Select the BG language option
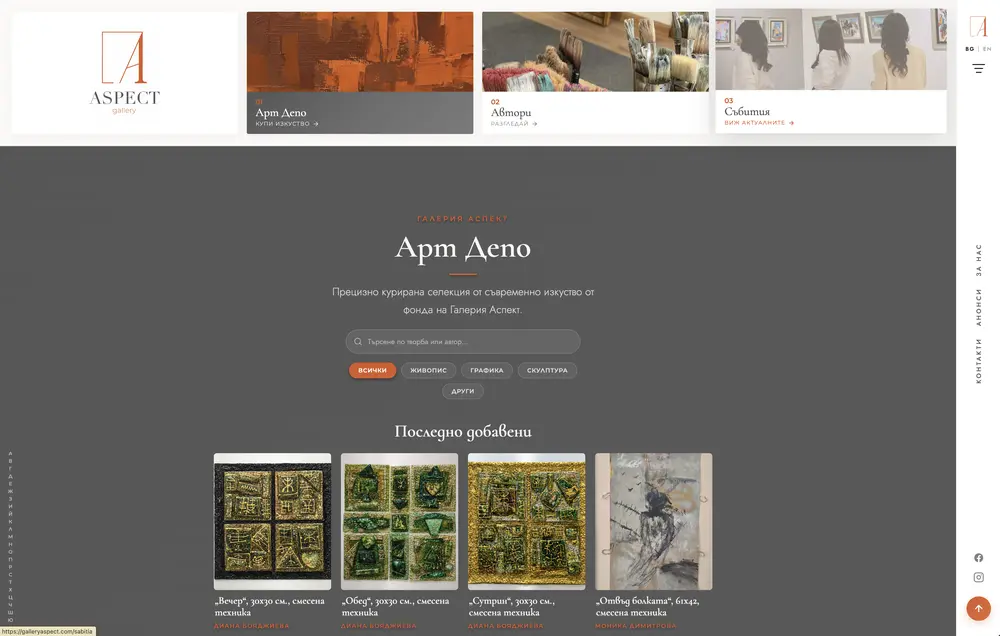This screenshot has height=636, width=1000. [969, 49]
